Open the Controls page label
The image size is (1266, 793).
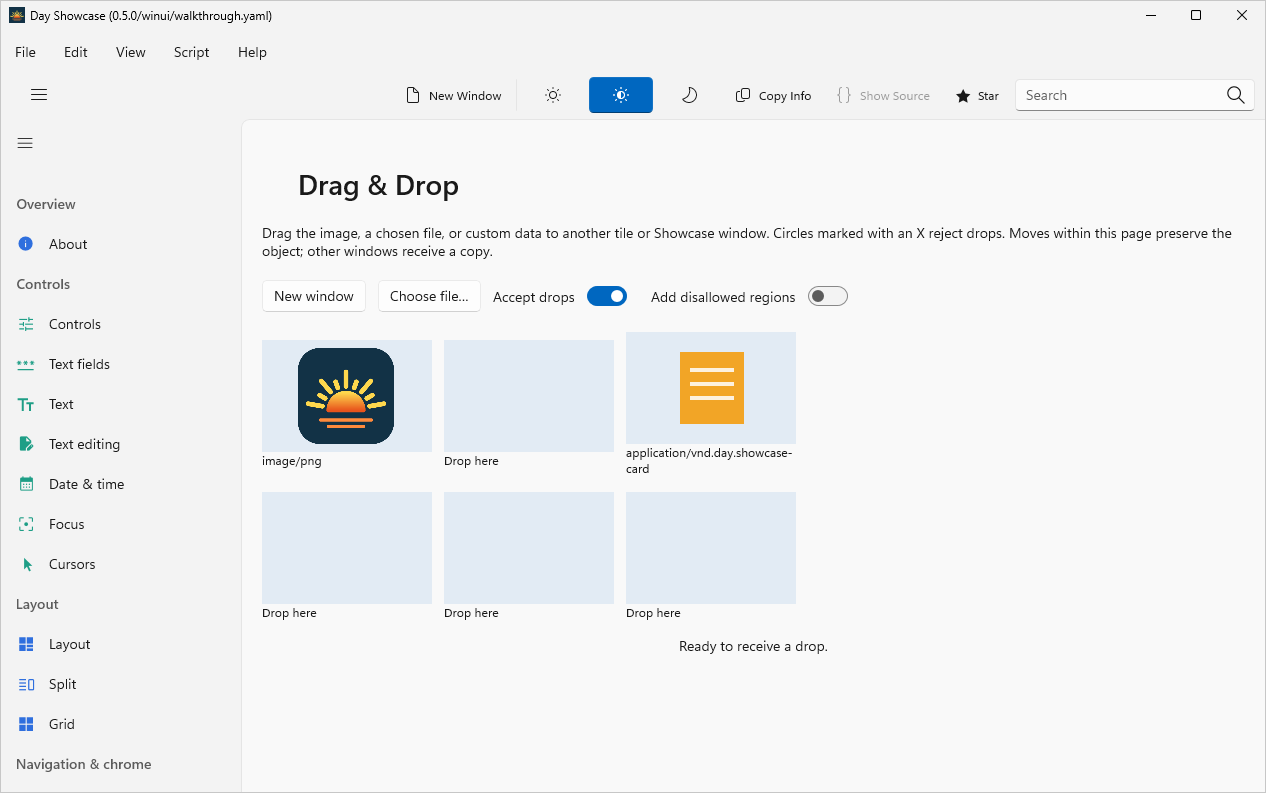tap(75, 324)
